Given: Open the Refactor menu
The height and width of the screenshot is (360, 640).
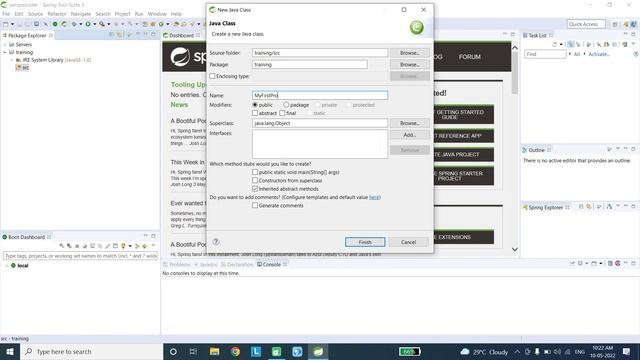Looking at the screenshot, I should 57,14.
